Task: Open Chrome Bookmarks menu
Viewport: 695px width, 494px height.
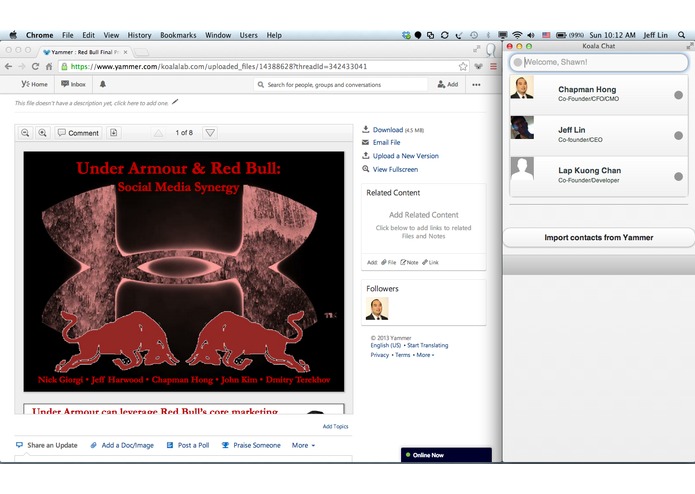Action: click(x=178, y=35)
